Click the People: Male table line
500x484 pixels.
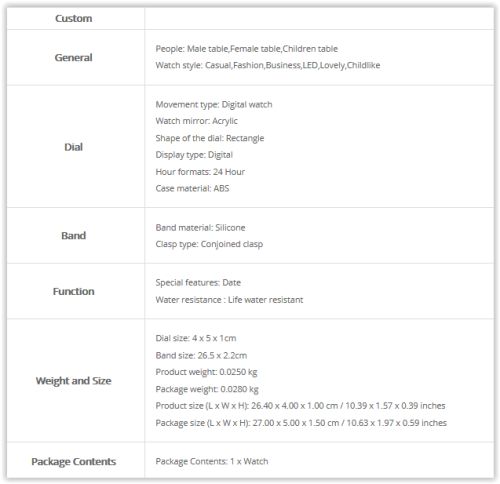click(x=247, y=49)
